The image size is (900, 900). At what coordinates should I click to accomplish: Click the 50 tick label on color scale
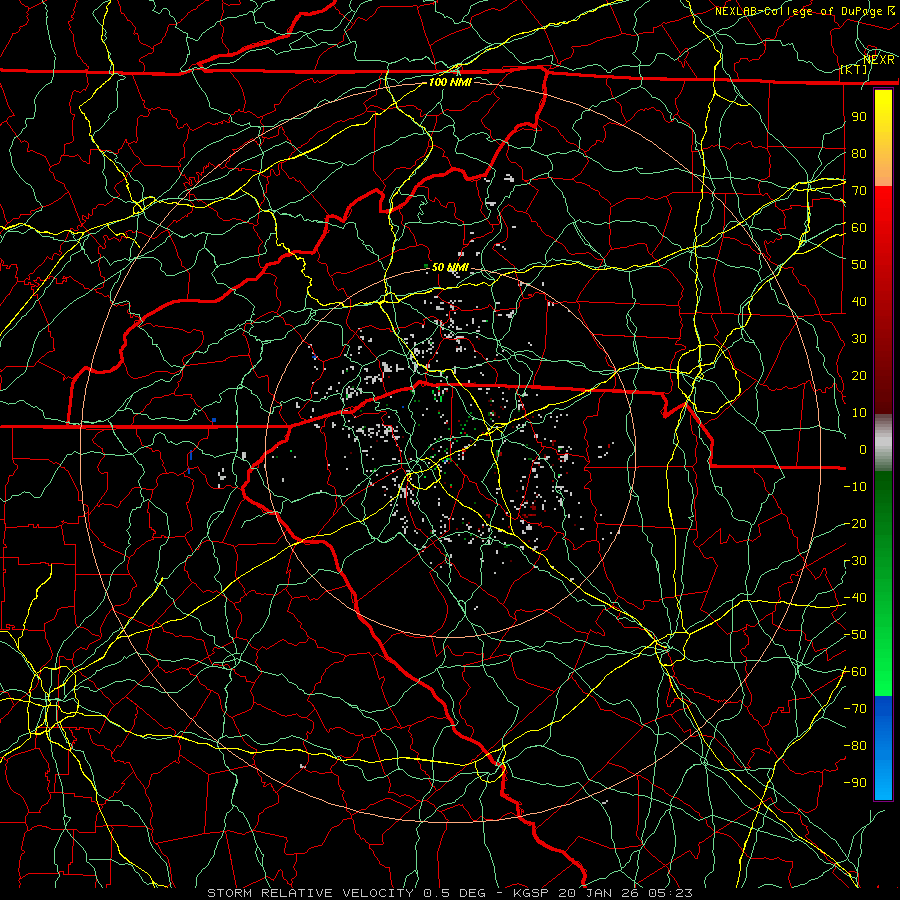point(859,265)
